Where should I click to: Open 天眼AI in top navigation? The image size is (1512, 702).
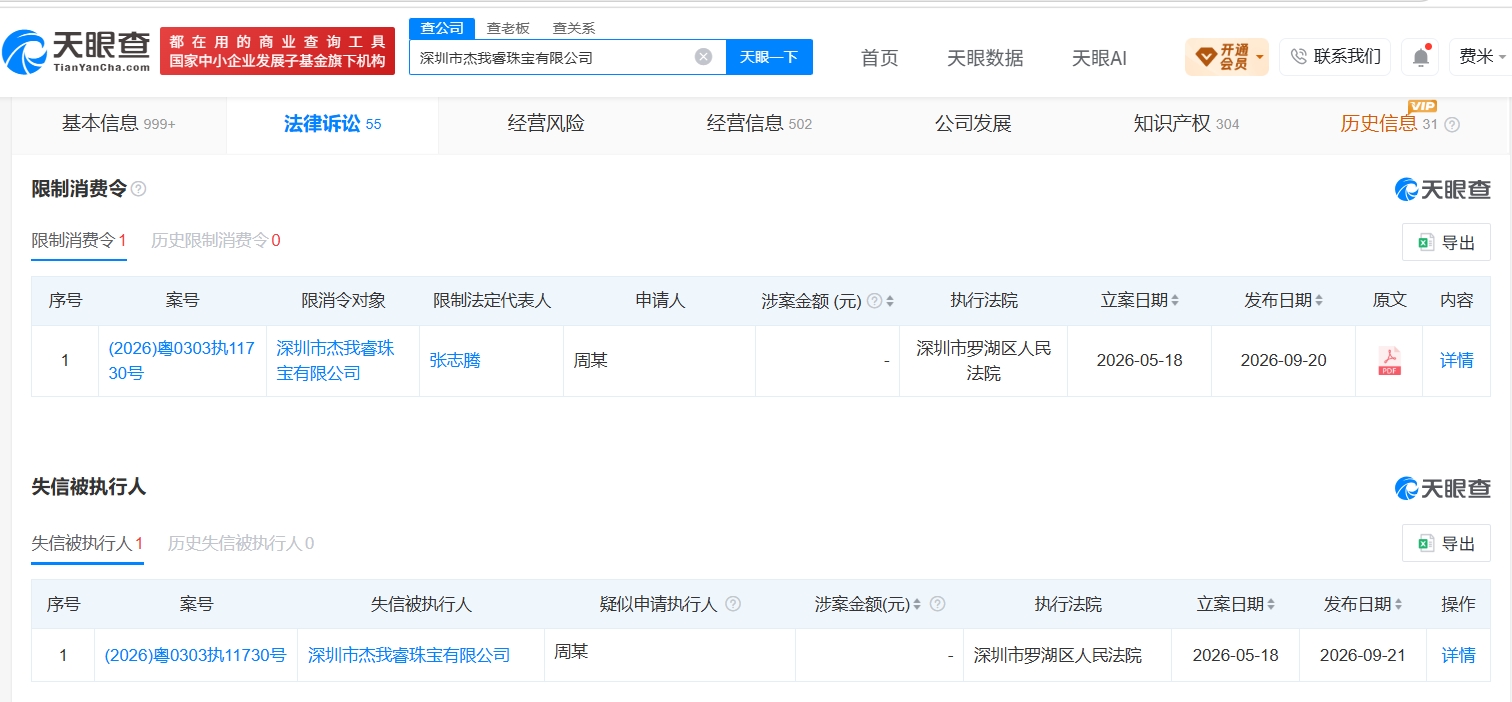click(x=1099, y=58)
